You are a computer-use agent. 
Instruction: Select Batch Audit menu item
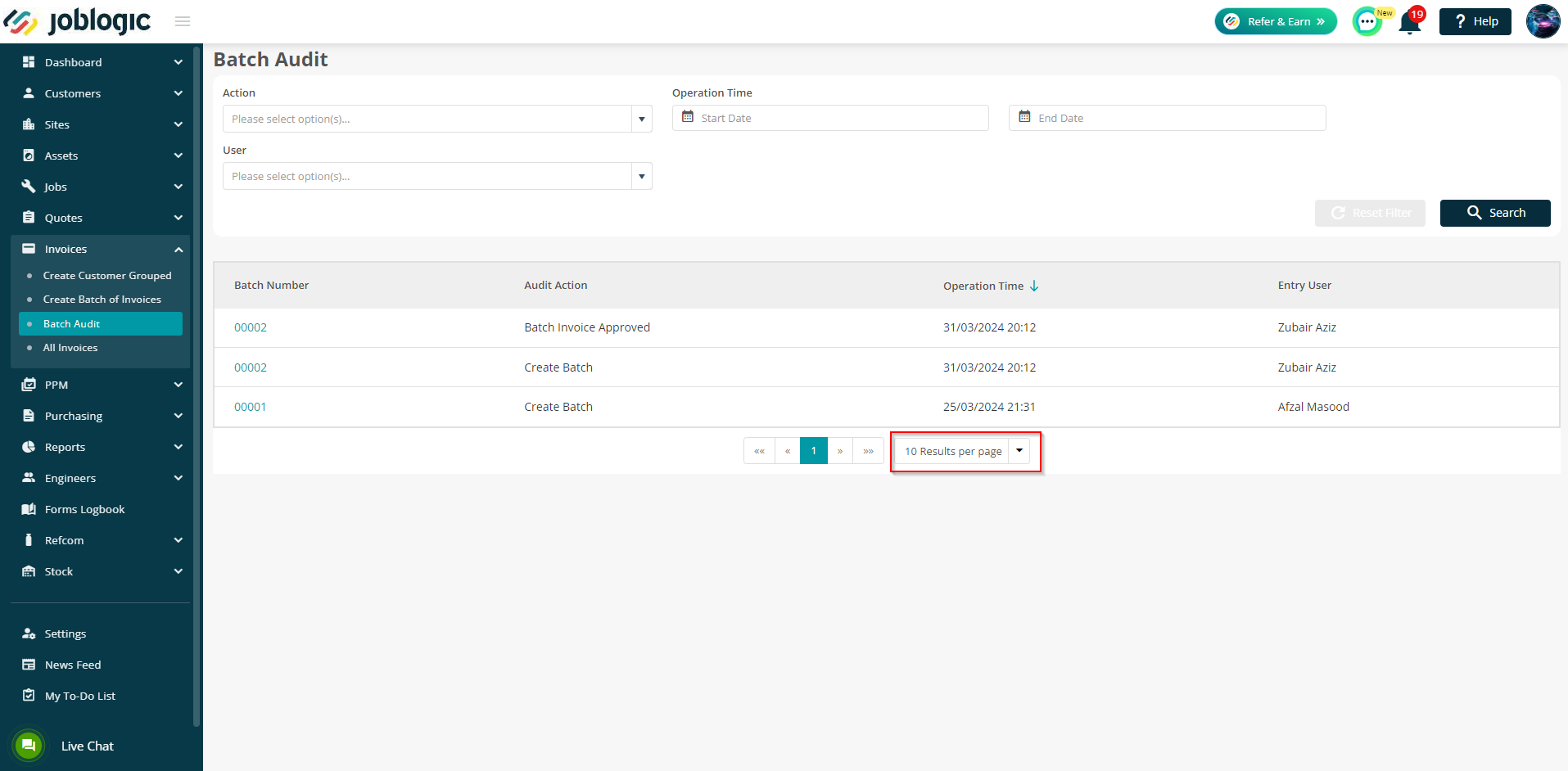[x=101, y=323]
